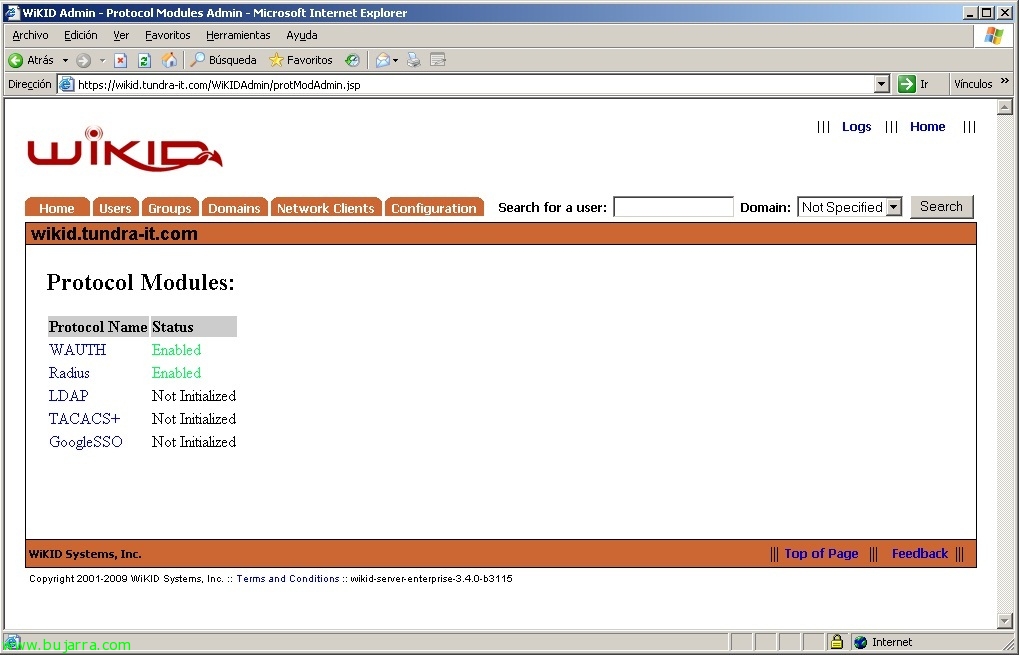Switch to the Domains tab
Viewport: 1019px width, 655px height.
coord(234,207)
